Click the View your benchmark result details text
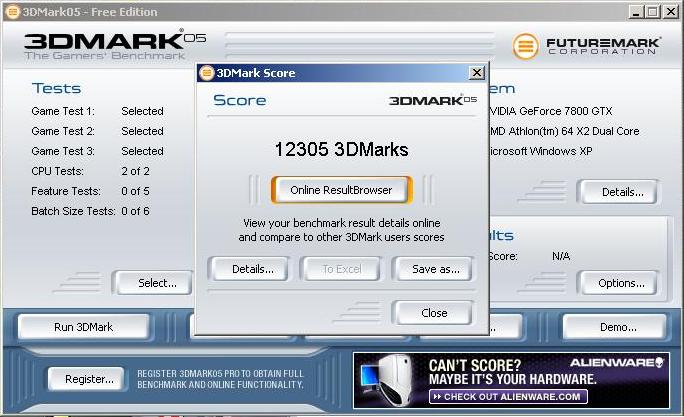The image size is (684, 417). (342, 230)
